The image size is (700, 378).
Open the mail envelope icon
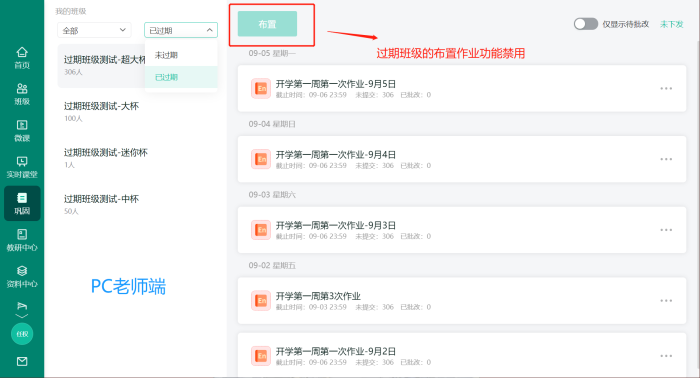point(22,361)
